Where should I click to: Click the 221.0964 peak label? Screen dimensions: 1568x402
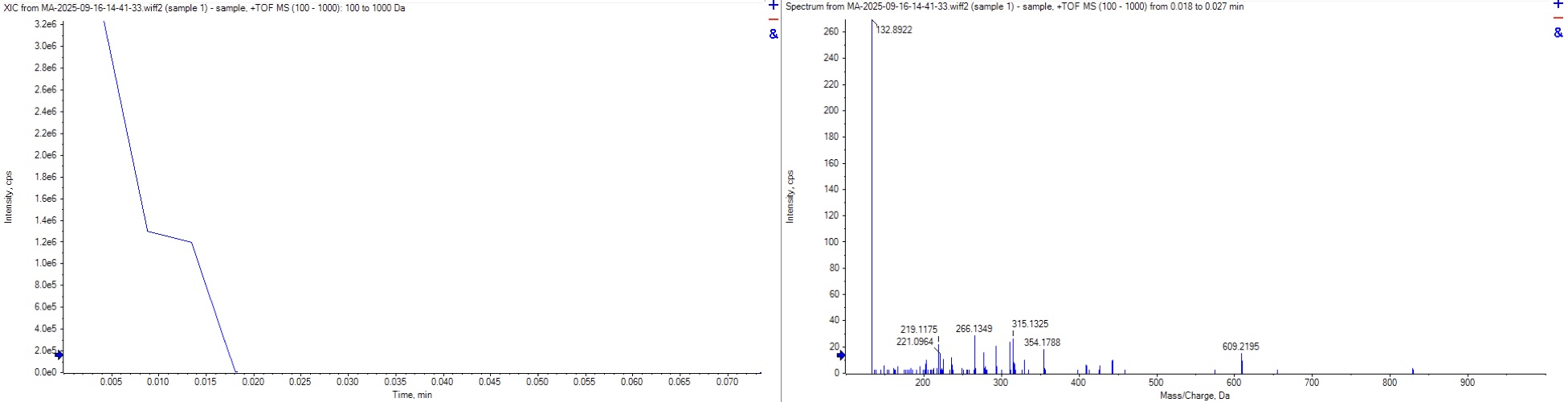click(x=914, y=342)
